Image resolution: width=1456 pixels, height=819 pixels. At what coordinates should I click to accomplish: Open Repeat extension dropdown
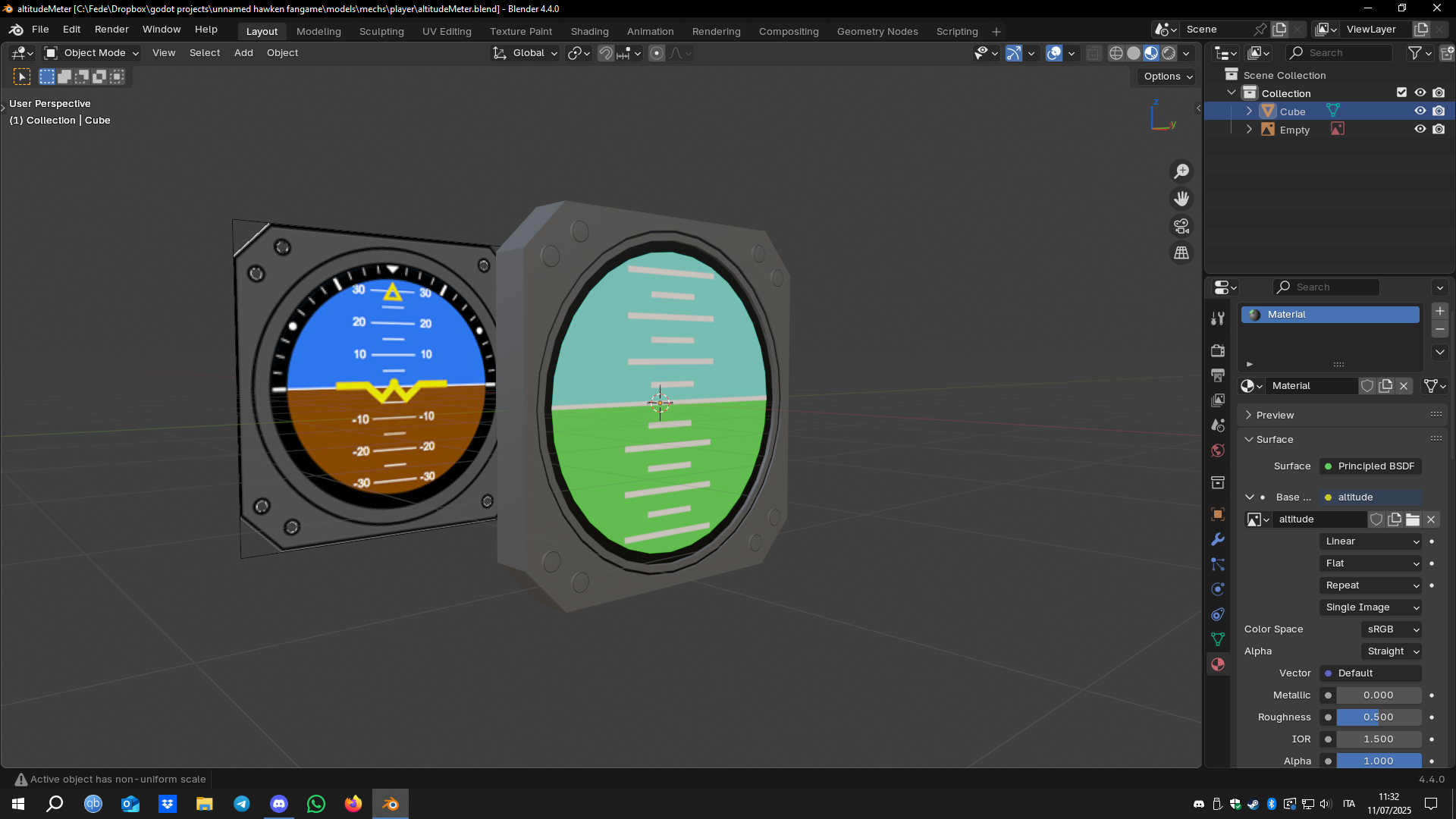click(x=1371, y=585)
